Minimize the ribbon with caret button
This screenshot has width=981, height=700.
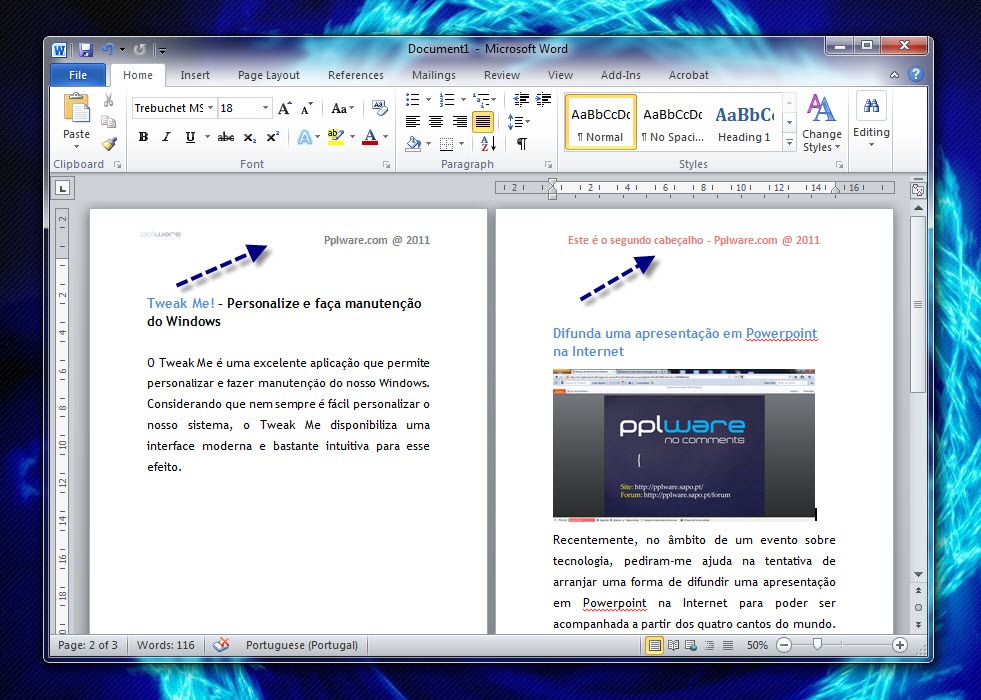tap(894, 74)
